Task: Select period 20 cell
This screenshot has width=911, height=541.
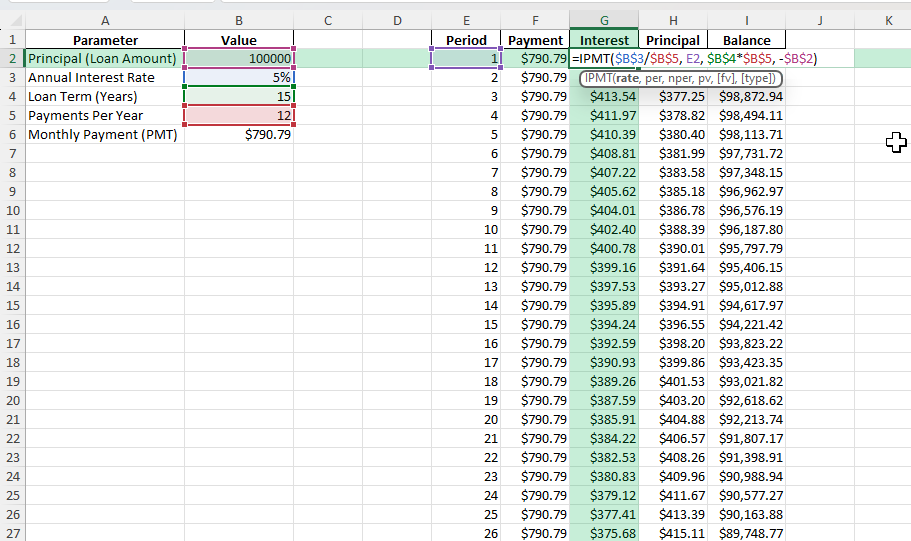Action: tap(466, 420)
